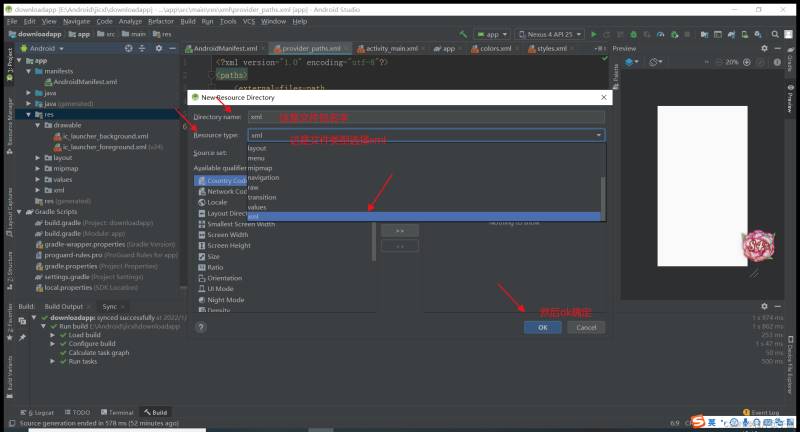This screenshot has width=800, height=432.
Task: Expand the java folder in project tree
Action: [29, 93]
